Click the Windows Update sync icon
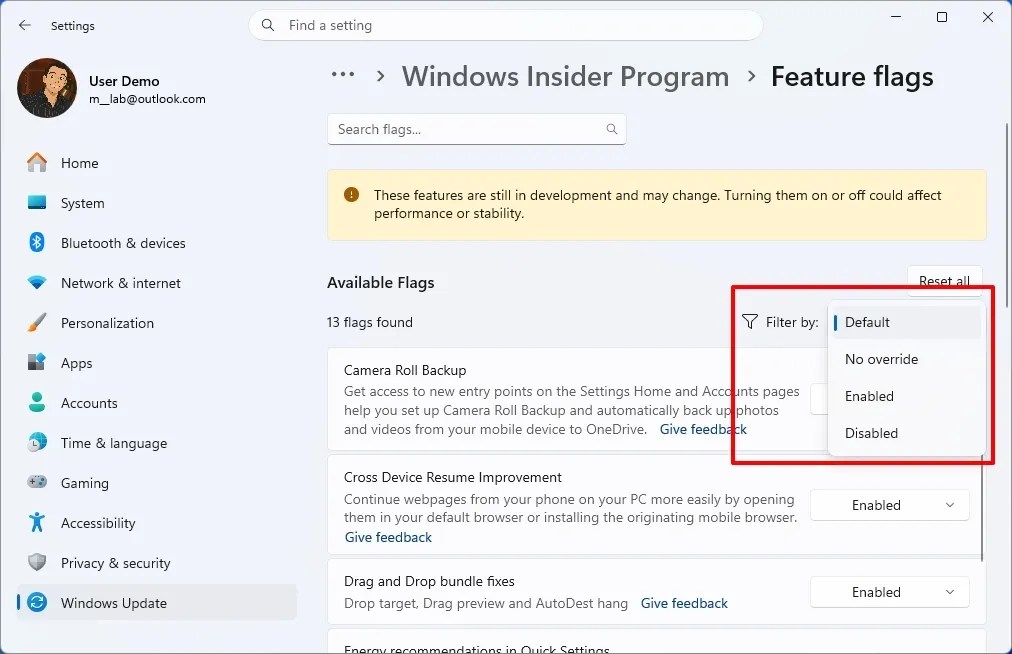1012x654 pixels. pyautogui.click(x=37, y=602)
